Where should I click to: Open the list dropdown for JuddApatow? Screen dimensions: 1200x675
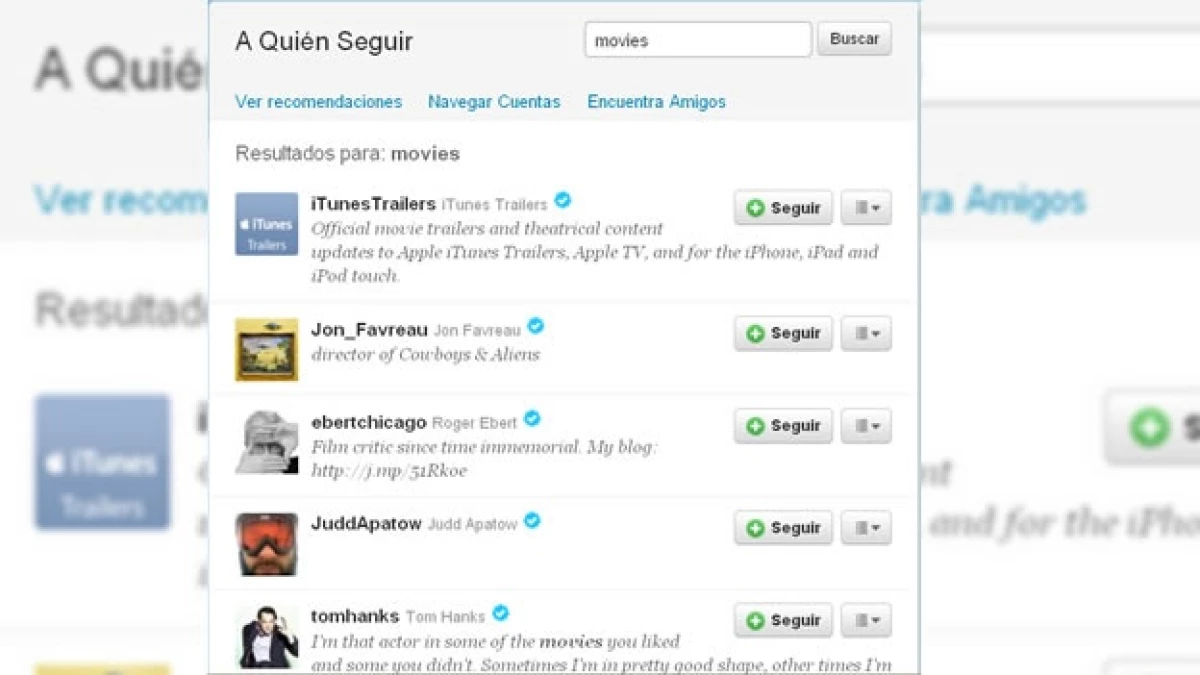[x=866, y=528]
